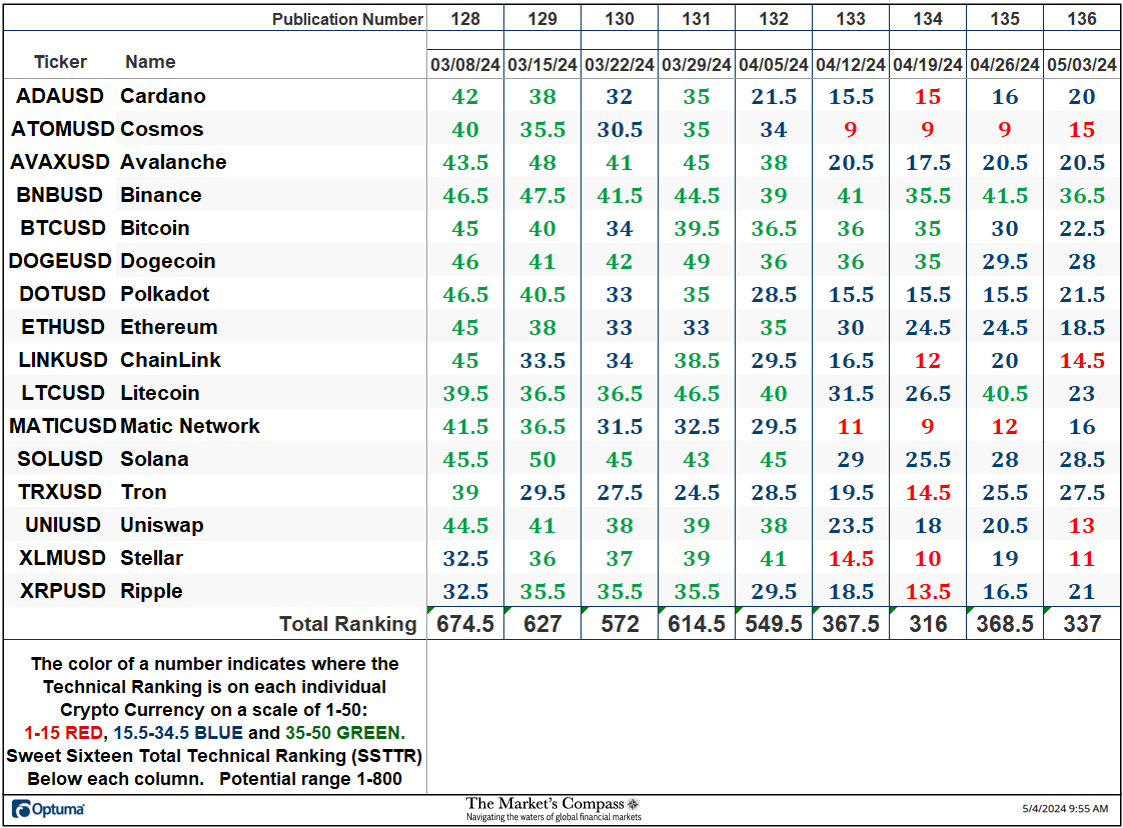Image resolution: width=1123 pixels, height=828 pixels.
Task: Click the 05/03/24 date header
Action: click(x=1081, y=64)
